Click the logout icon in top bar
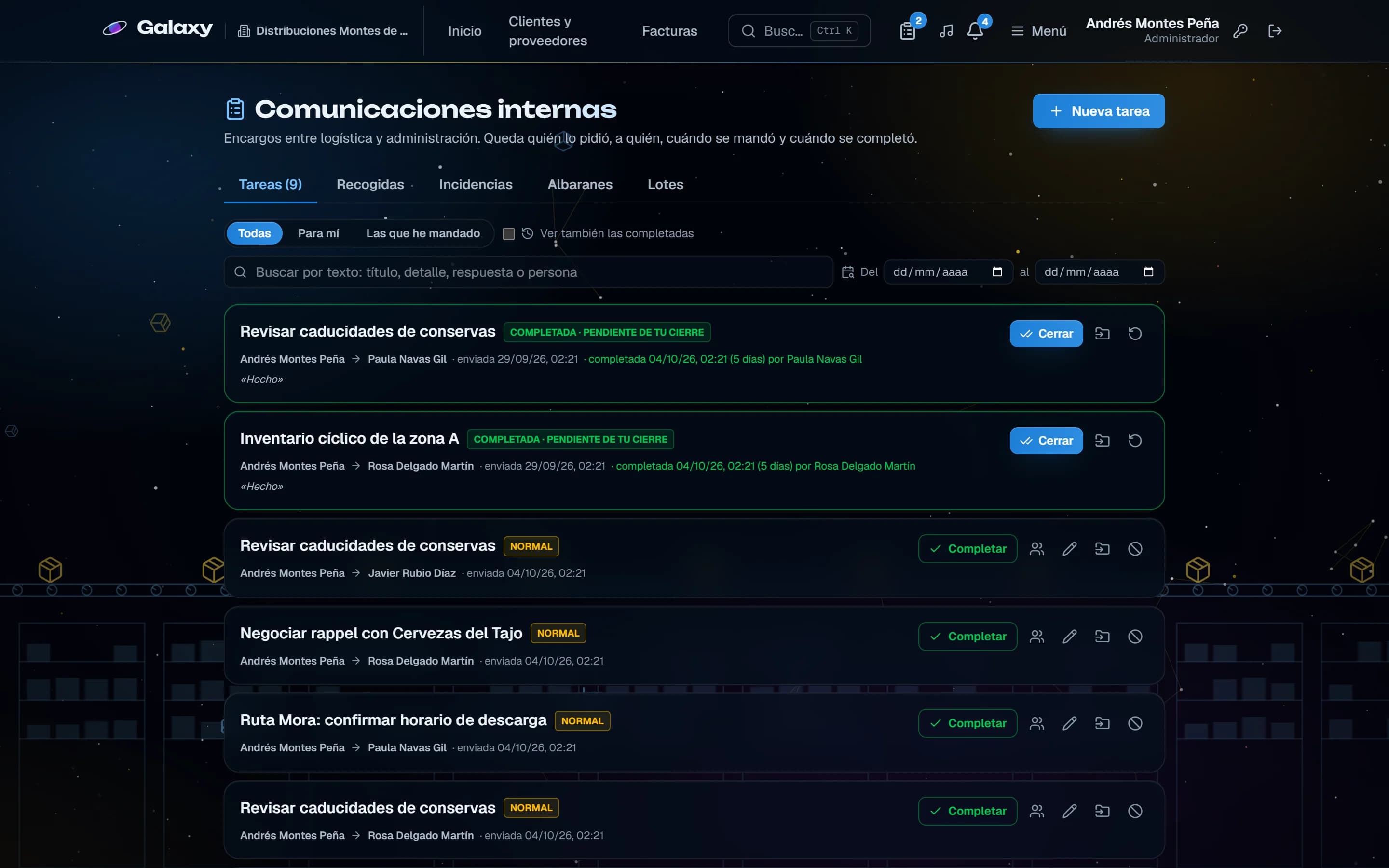1389x868 pixels. pos(1275,31)
